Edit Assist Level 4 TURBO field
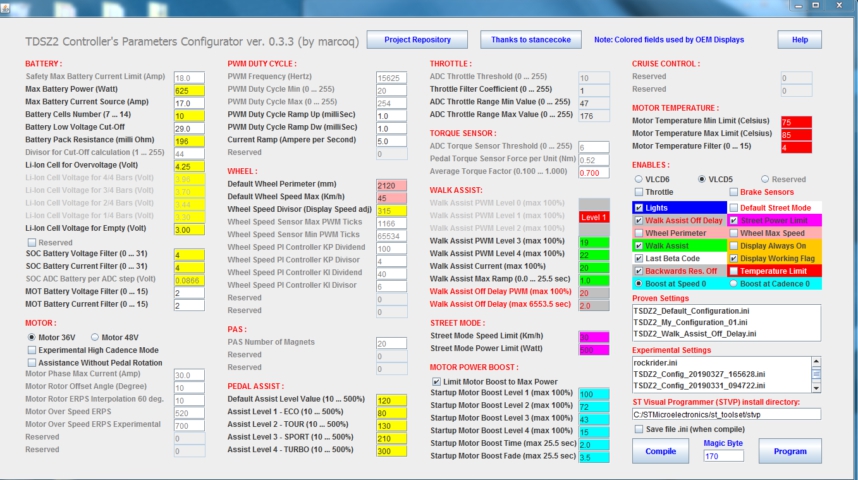 pyautogui.click(x=391, y=450)
